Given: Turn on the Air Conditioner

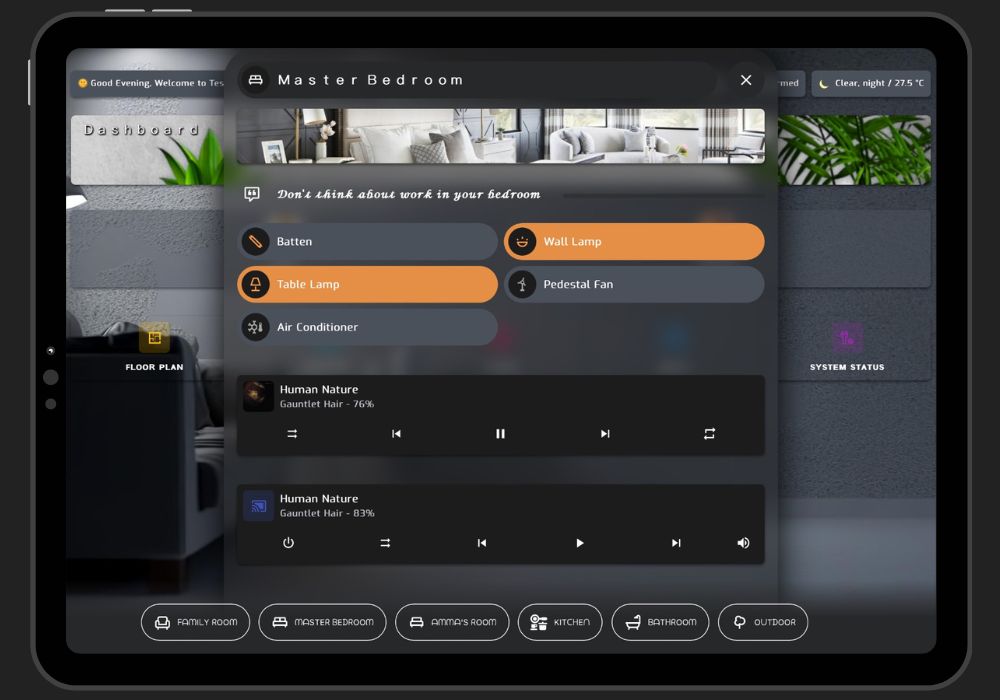Looking at the screenshot, I should click(367, 328).
